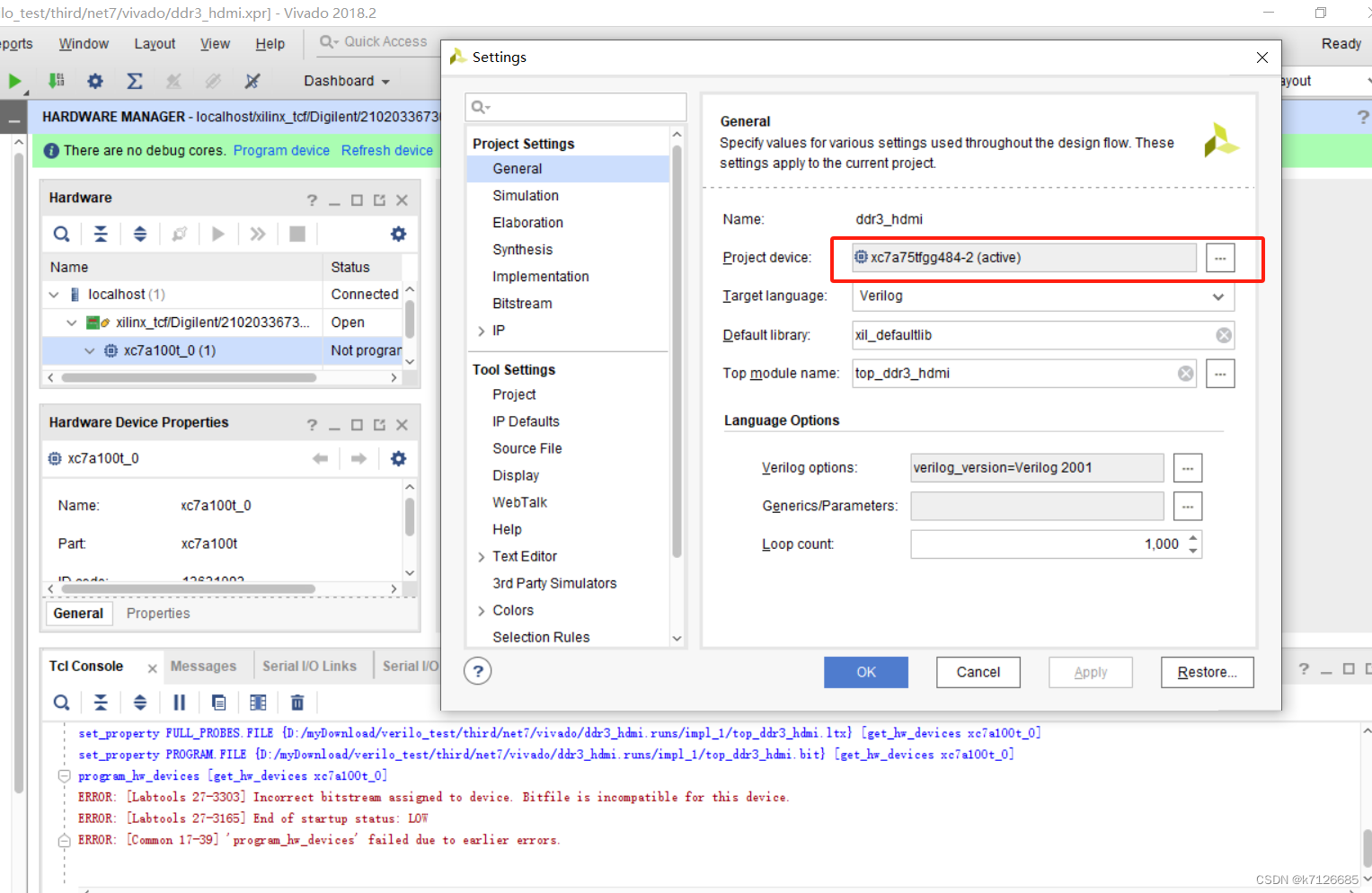Open the Layout menu

pos(155,43)
